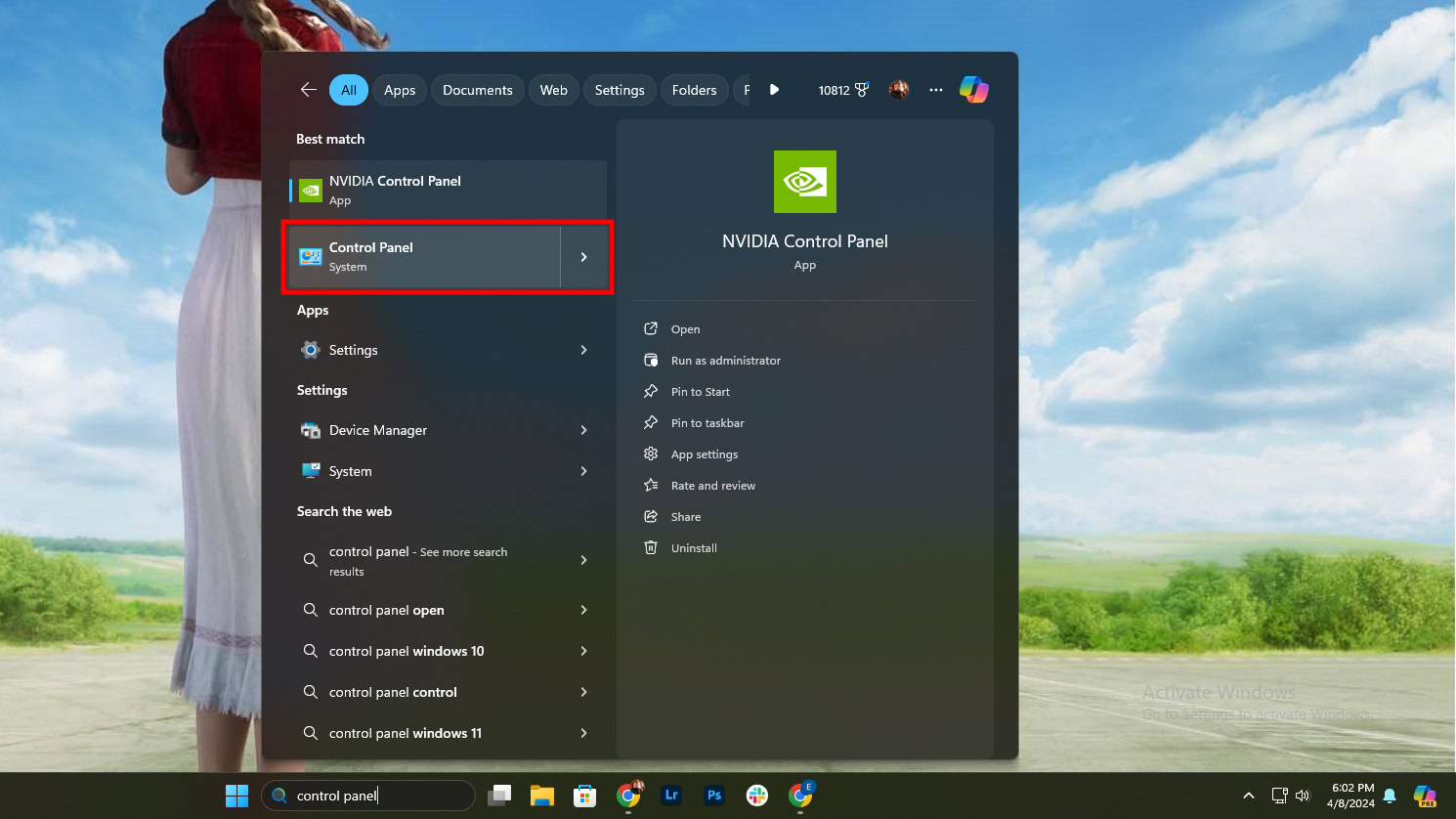
Task: Click the user profile avatar
Action: point(899,90)
